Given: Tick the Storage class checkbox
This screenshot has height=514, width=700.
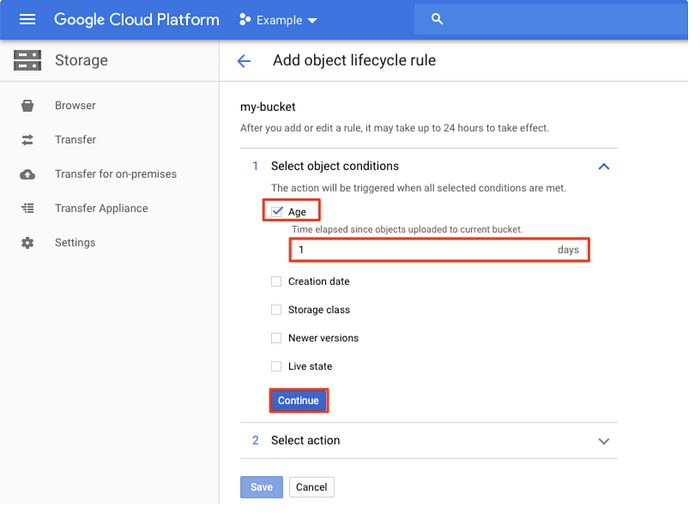Looking at the screenshot, I should click(277, 310).
